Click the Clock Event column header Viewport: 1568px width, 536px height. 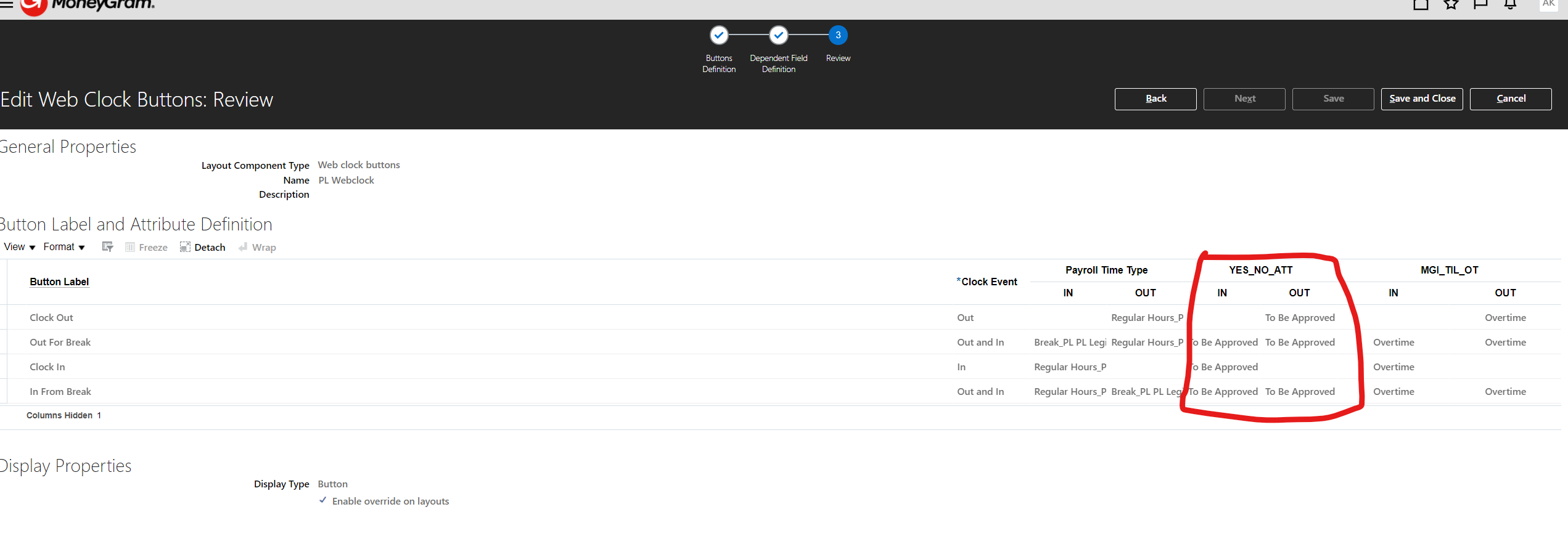click(987, 282)
